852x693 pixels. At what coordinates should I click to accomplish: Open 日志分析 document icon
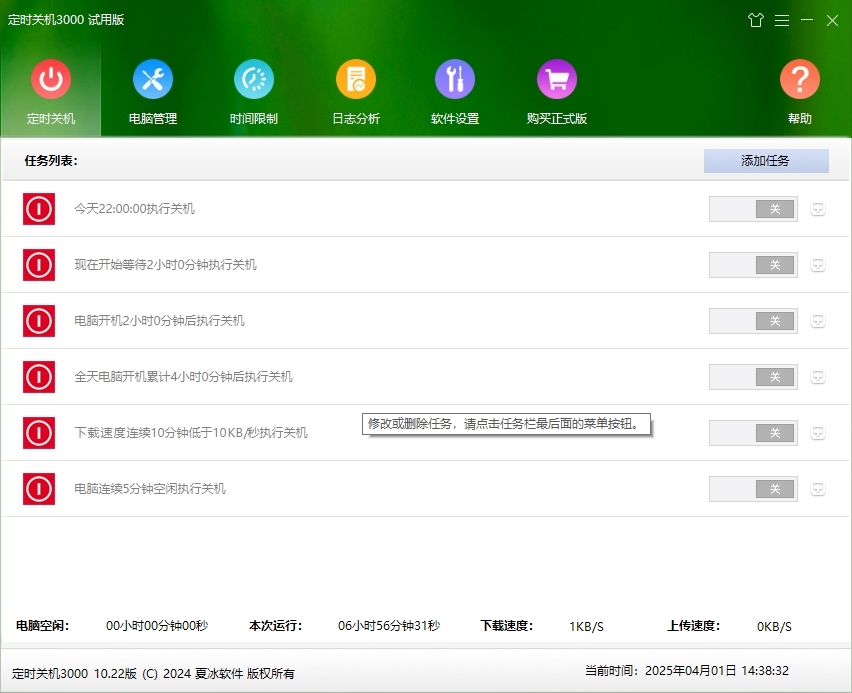pyautogui.click(x=356, y=79)
